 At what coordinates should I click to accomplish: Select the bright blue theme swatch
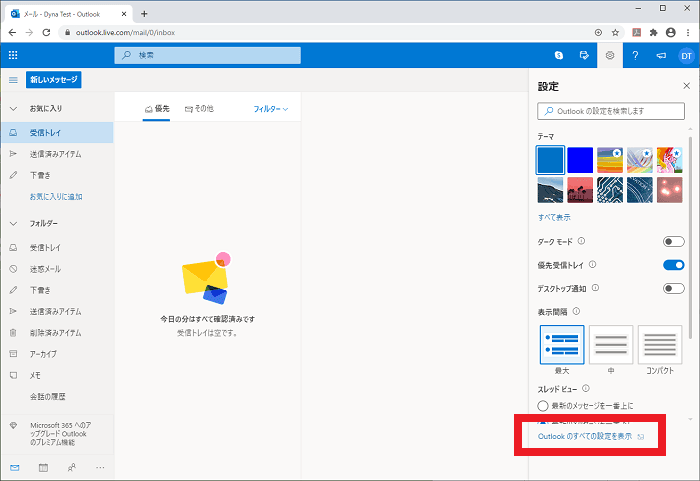point(580,160)
